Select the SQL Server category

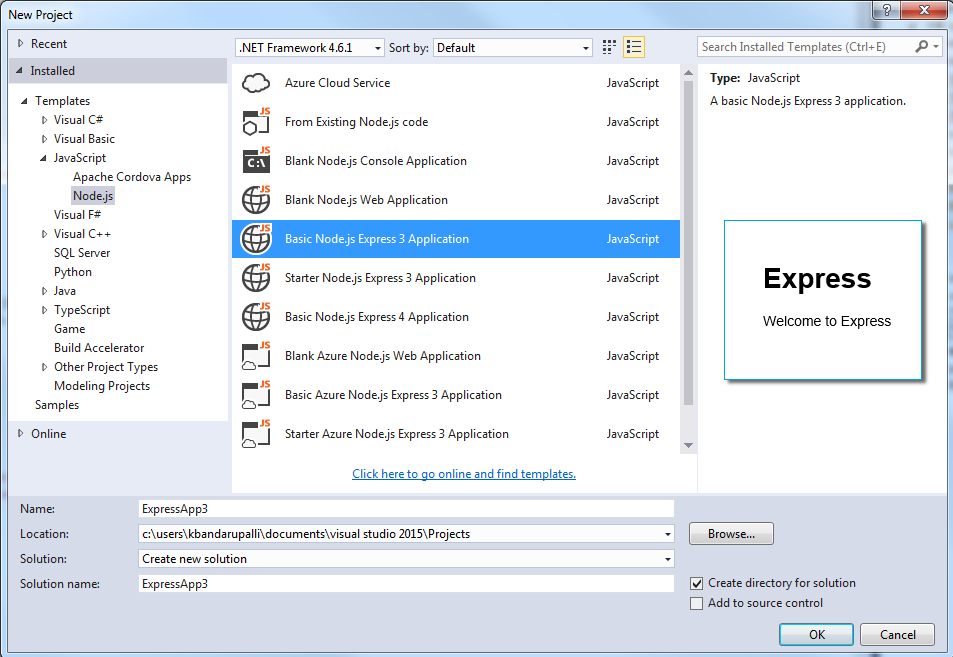(82, 253)
